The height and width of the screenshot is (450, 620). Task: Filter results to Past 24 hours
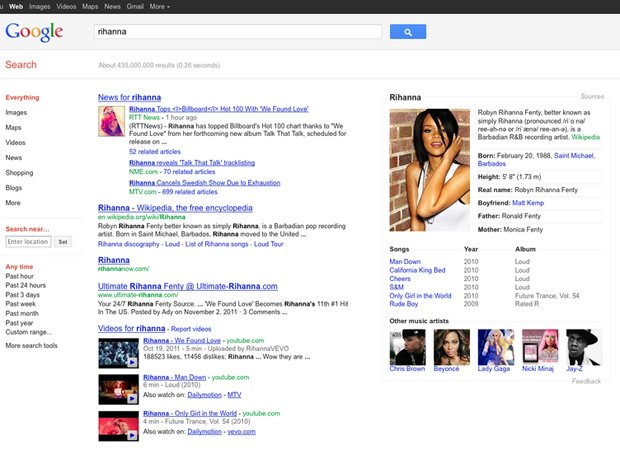click(x=26, y=286)
